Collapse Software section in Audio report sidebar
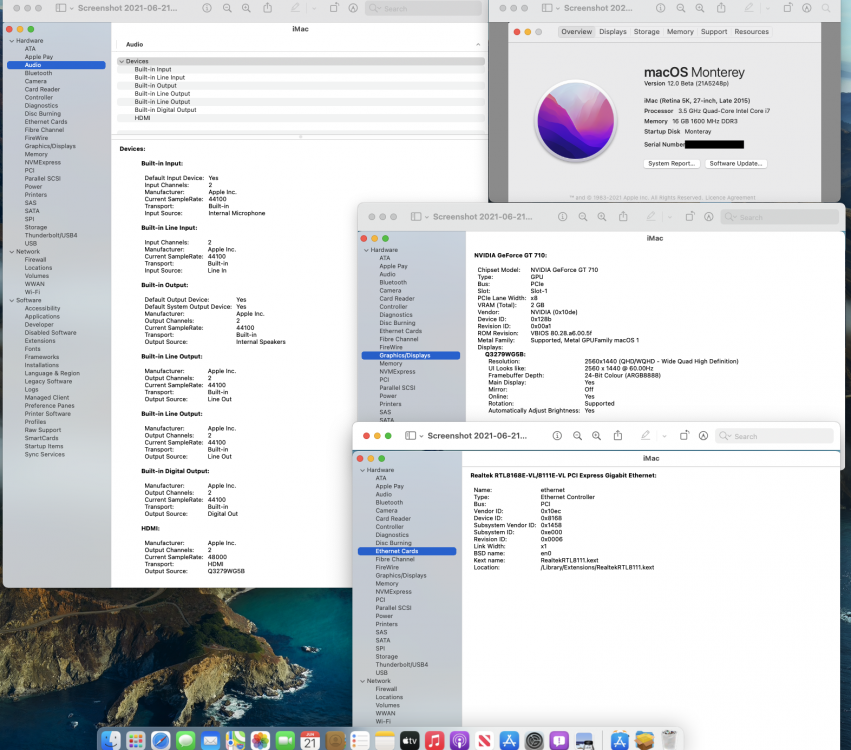The width and height of the screenshot is (851, 750). click(12, 300)
